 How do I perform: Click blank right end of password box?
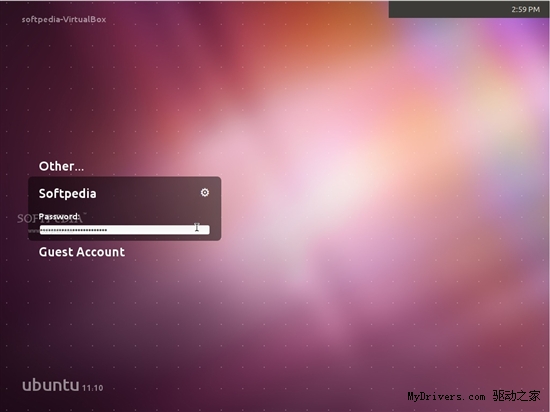tap(205, 230)
